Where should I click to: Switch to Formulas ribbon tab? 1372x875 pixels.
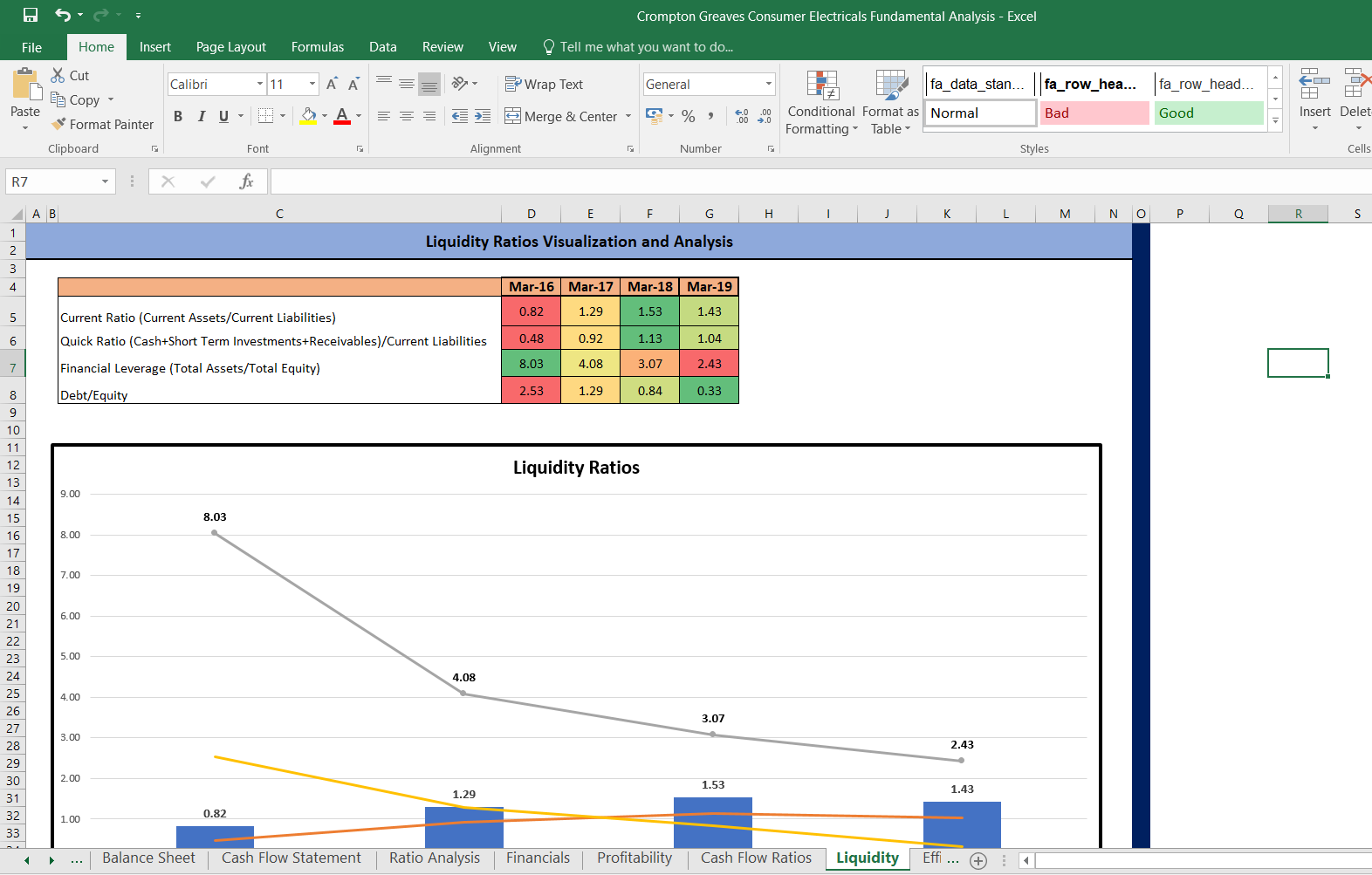318,47
